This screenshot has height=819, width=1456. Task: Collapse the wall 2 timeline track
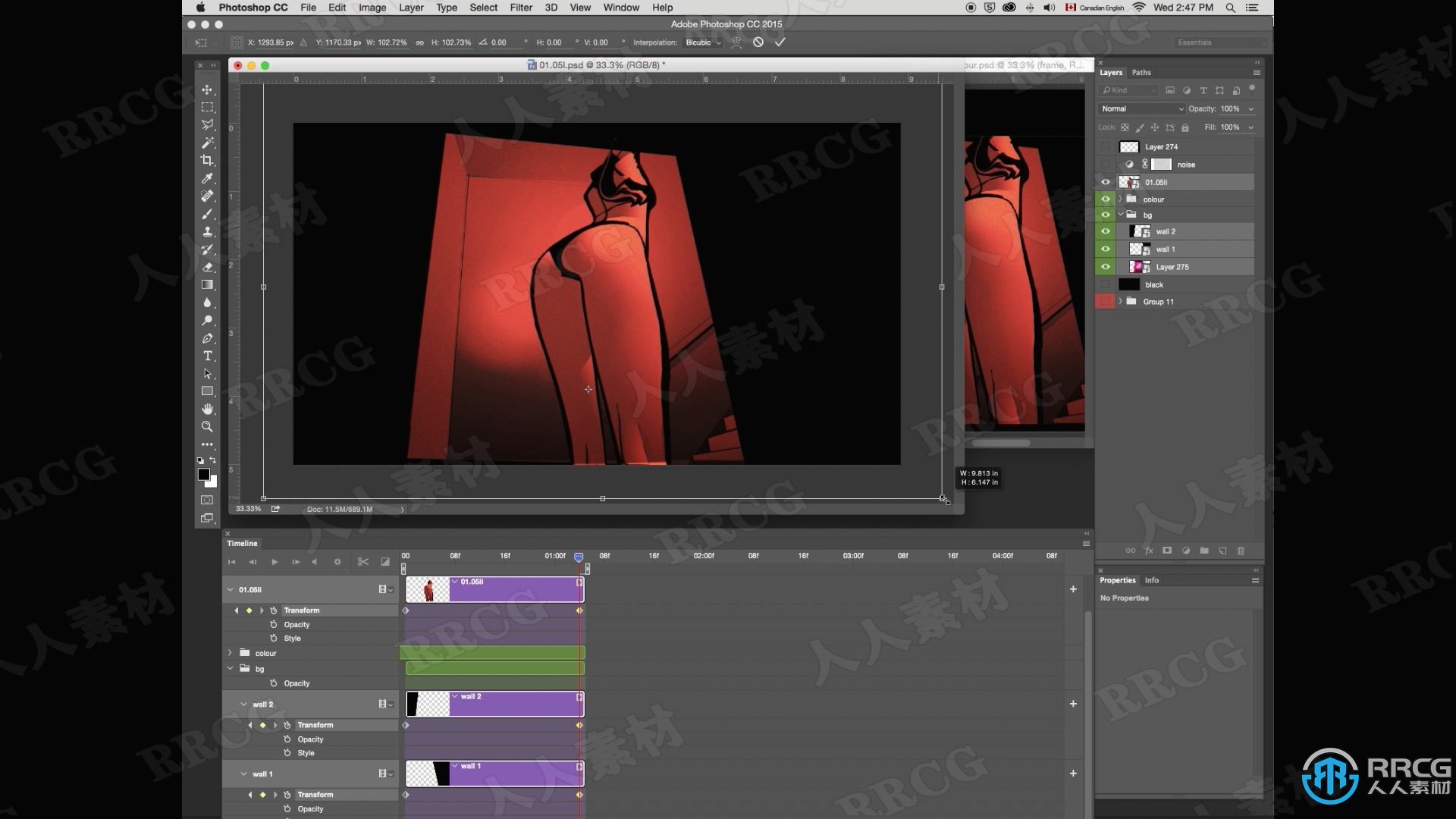(243, 704)
